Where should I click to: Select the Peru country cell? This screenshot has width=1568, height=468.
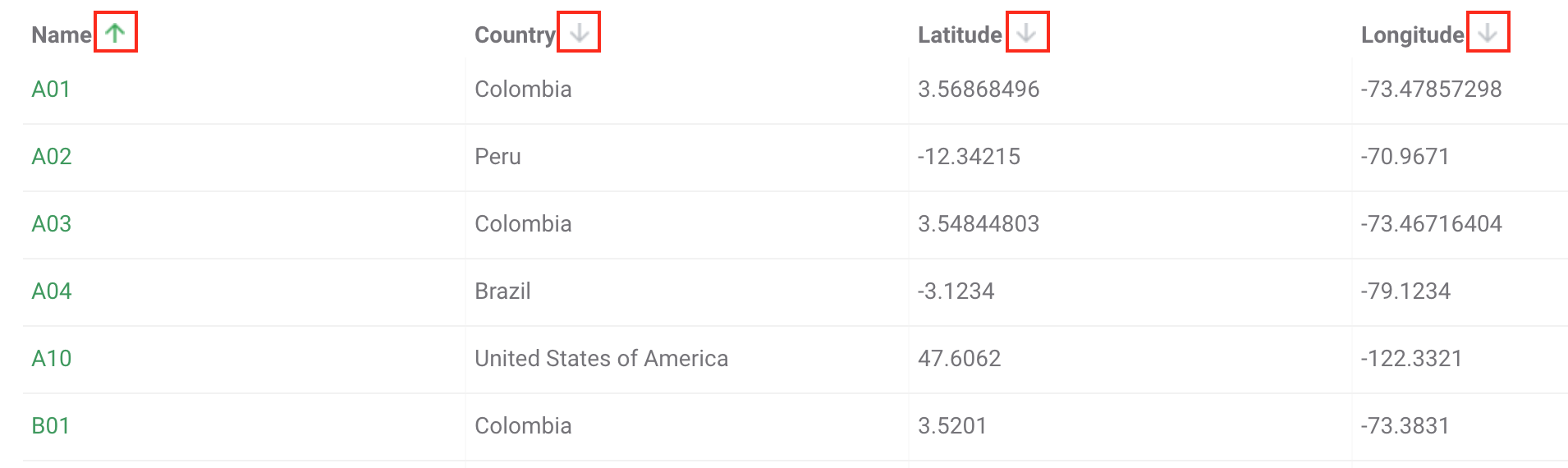point(497,157)
